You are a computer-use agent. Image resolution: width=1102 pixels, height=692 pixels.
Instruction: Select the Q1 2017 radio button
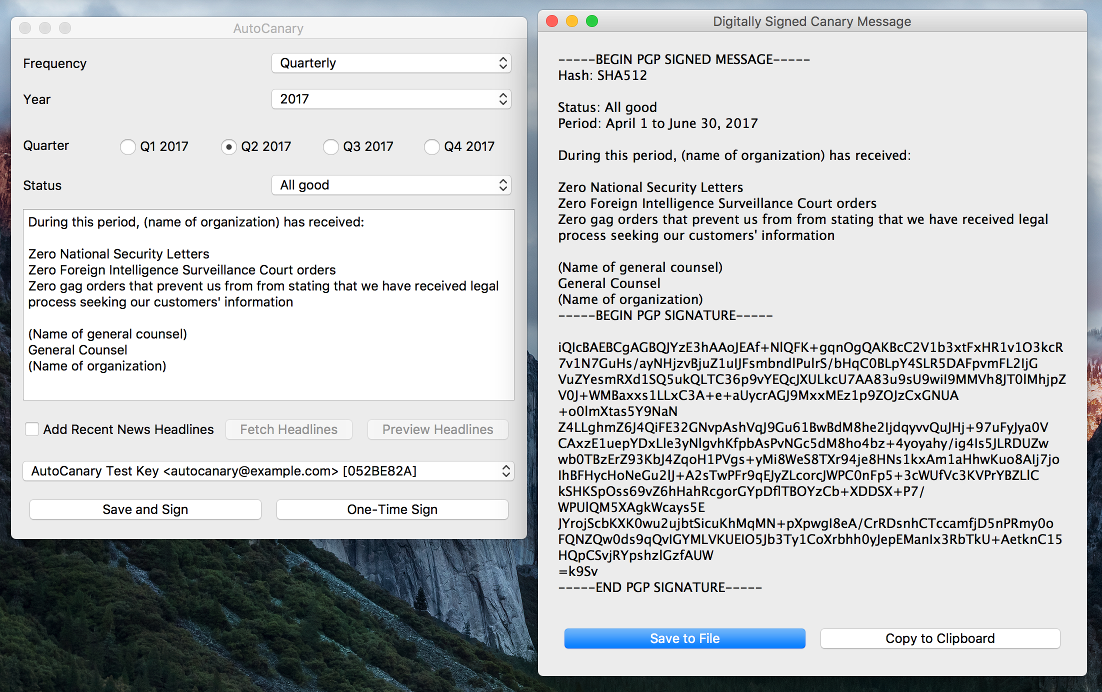pyautogui.click(x=128, y=147)
